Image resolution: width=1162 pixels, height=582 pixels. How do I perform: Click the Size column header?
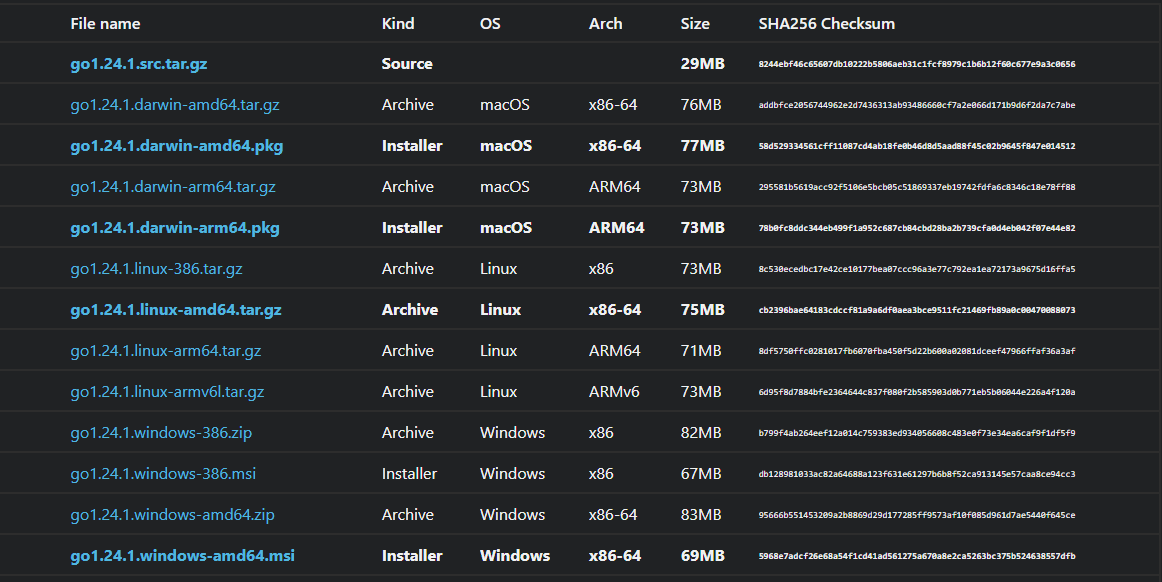point(695,23)
